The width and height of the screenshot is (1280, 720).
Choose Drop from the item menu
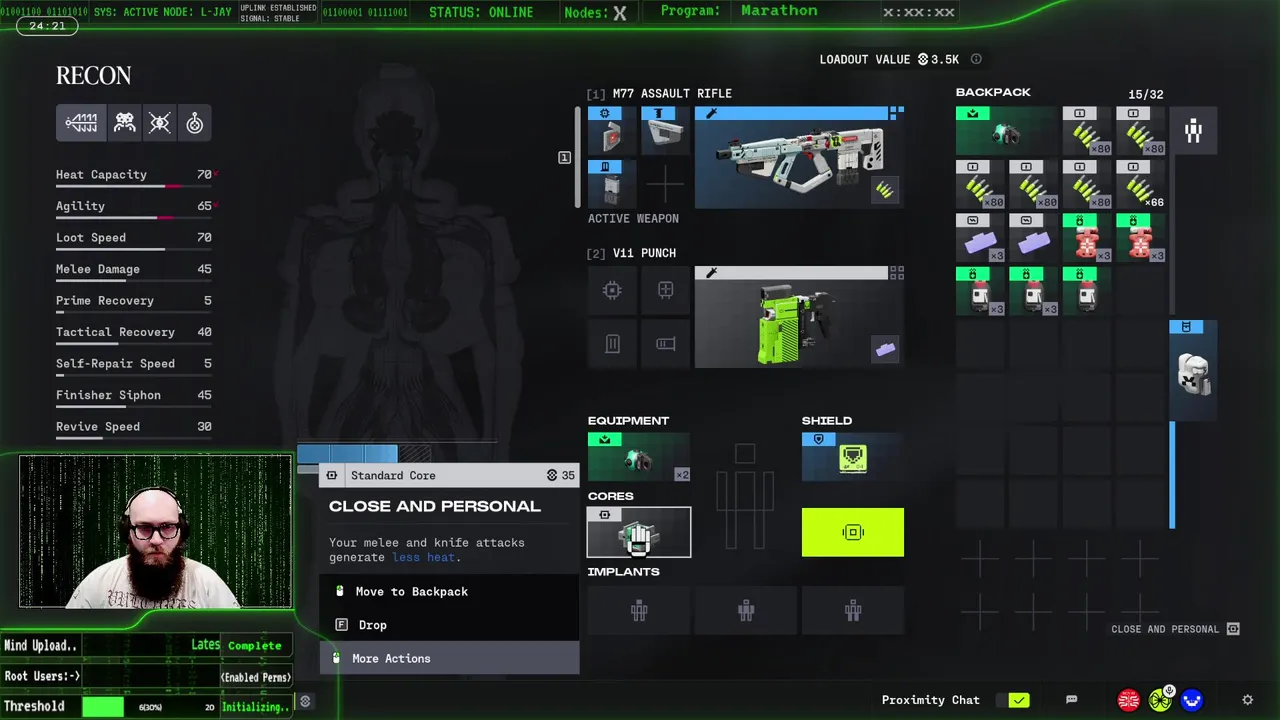(x=449, y=625)
